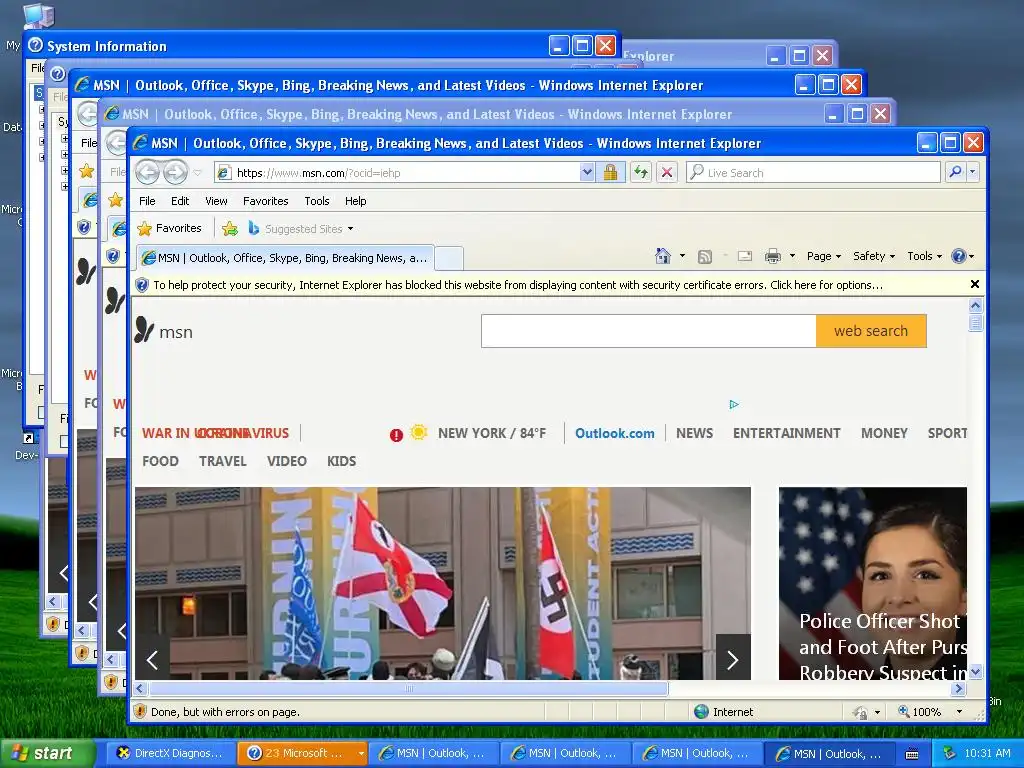Click the RSS Feeds icon in command bar
The height and width of the screenshot is (768, 1024).
click(705, 257)
